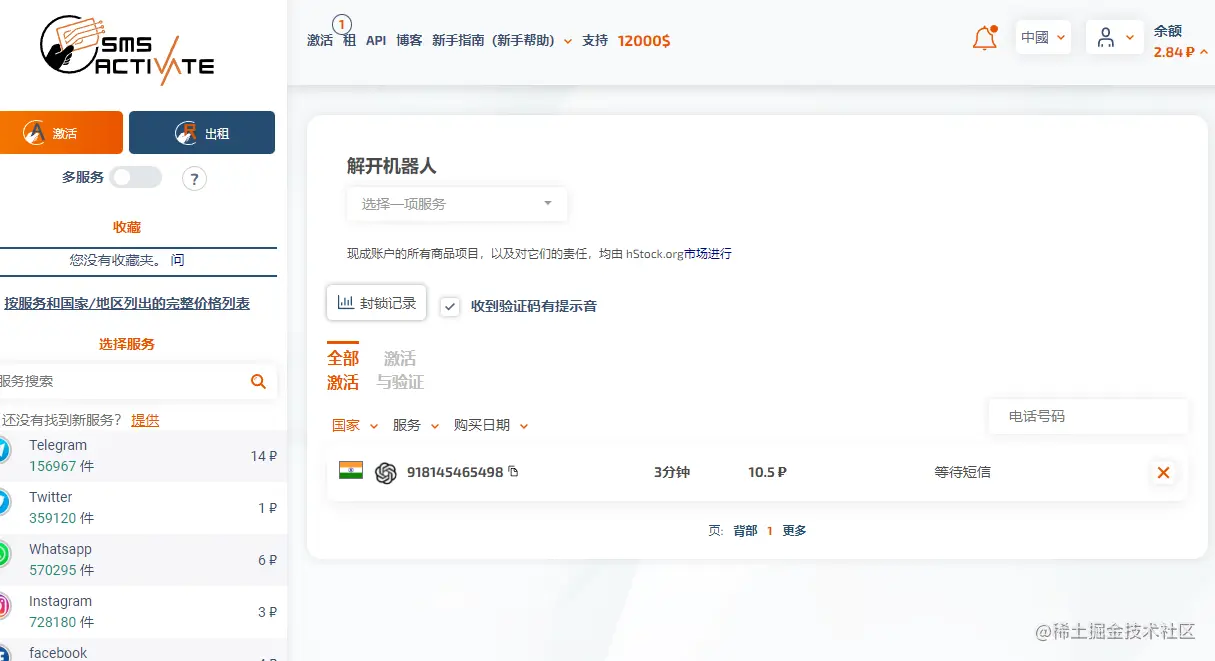Open hStock.org 市场进行 link
The image size is (1215, 661).
[708, 254]
